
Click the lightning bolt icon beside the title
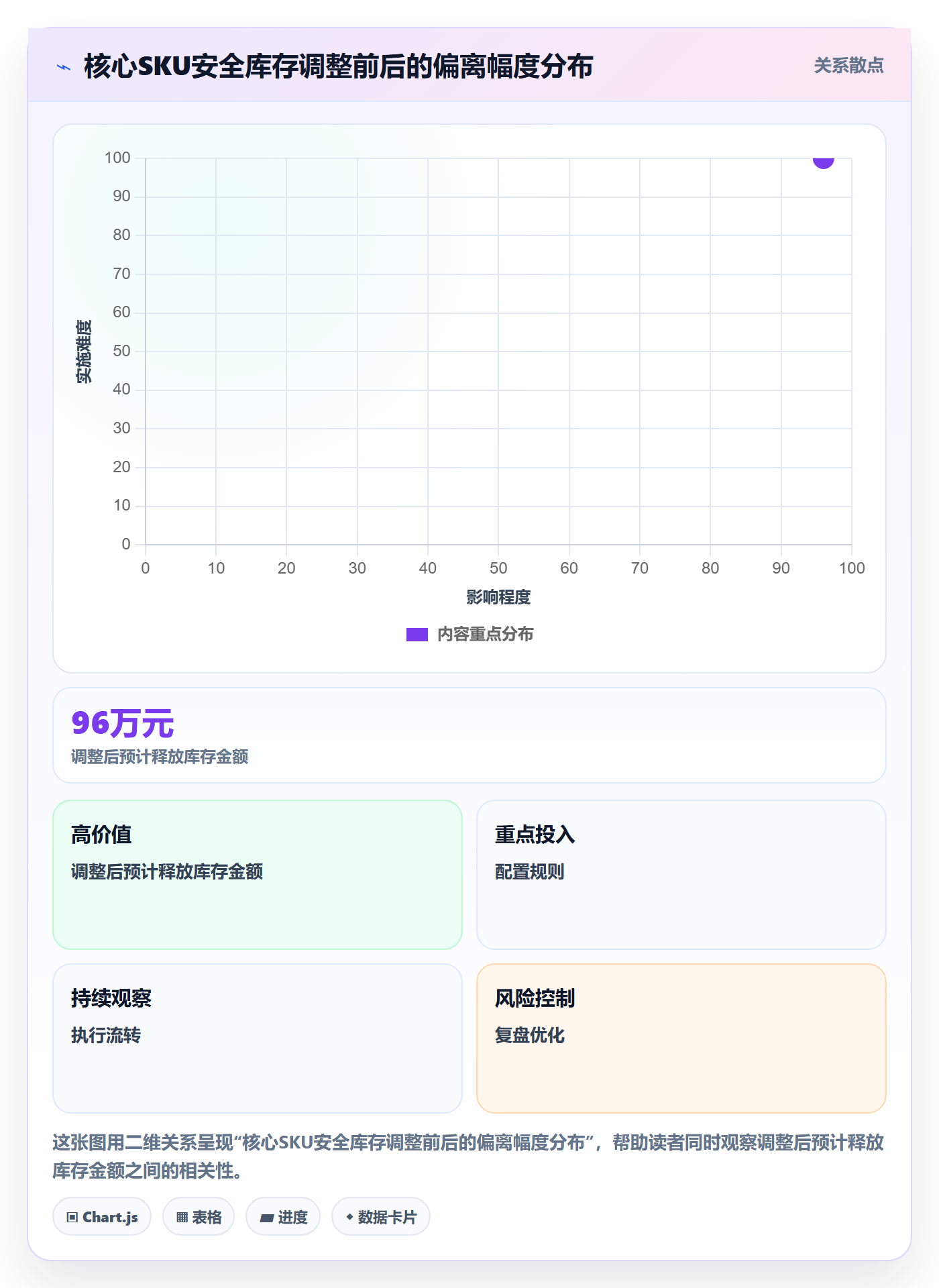(64, 67)
